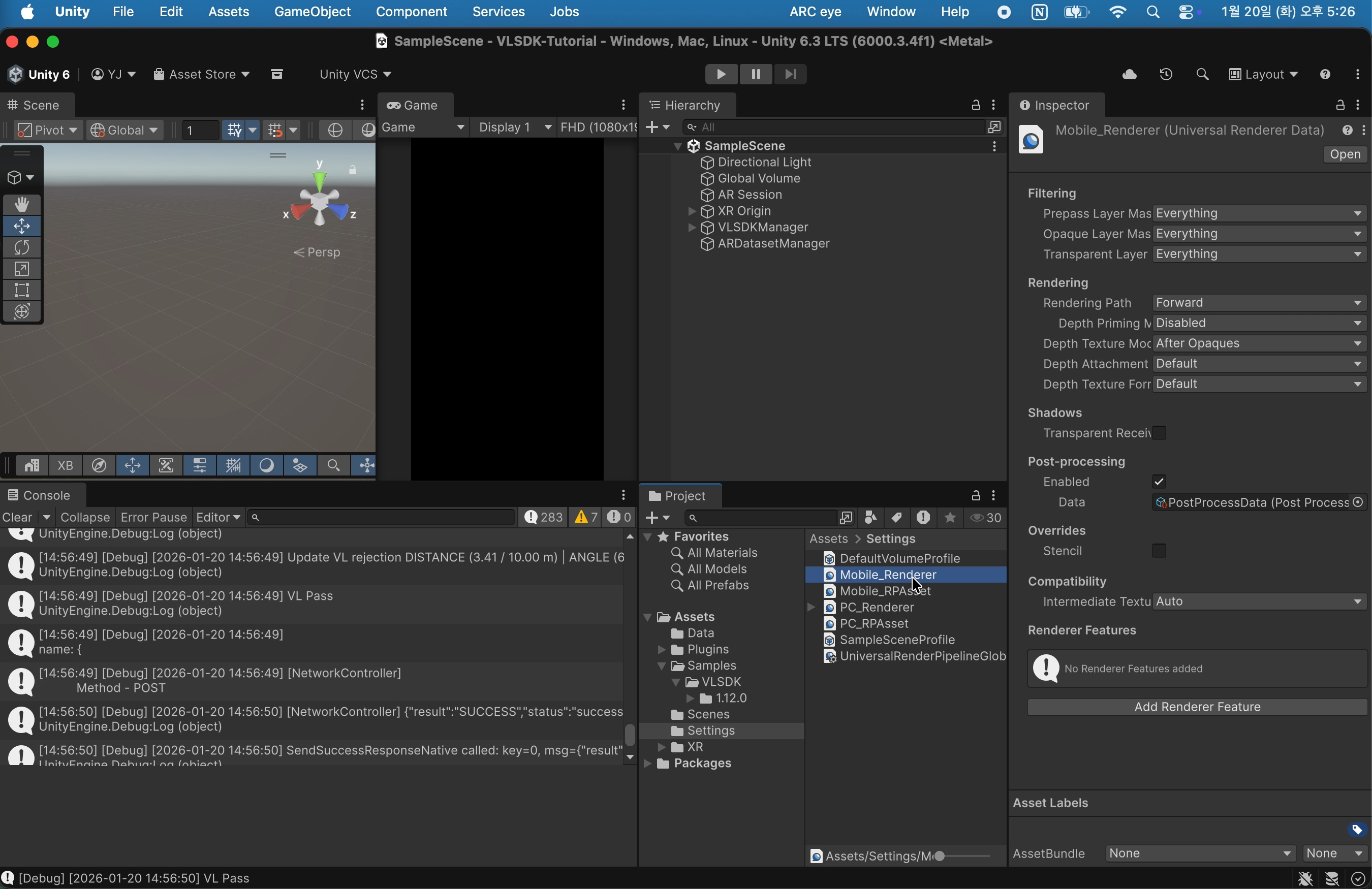Select the Hand view tool
Screen dimensions: 1372x889
pos(22,205)
